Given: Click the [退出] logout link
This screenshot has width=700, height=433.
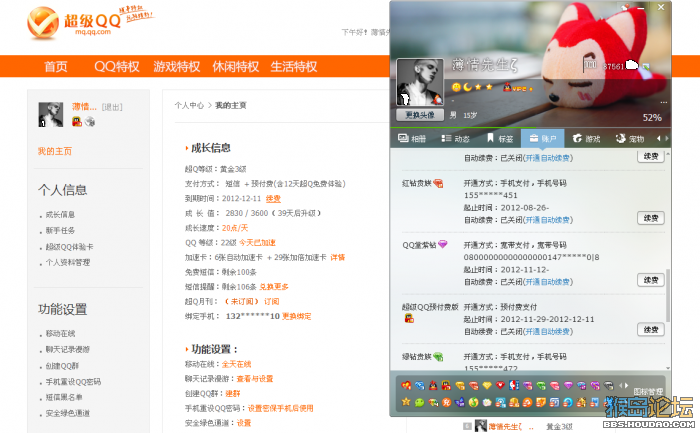Looking at the screenshot, I should 112,107.
